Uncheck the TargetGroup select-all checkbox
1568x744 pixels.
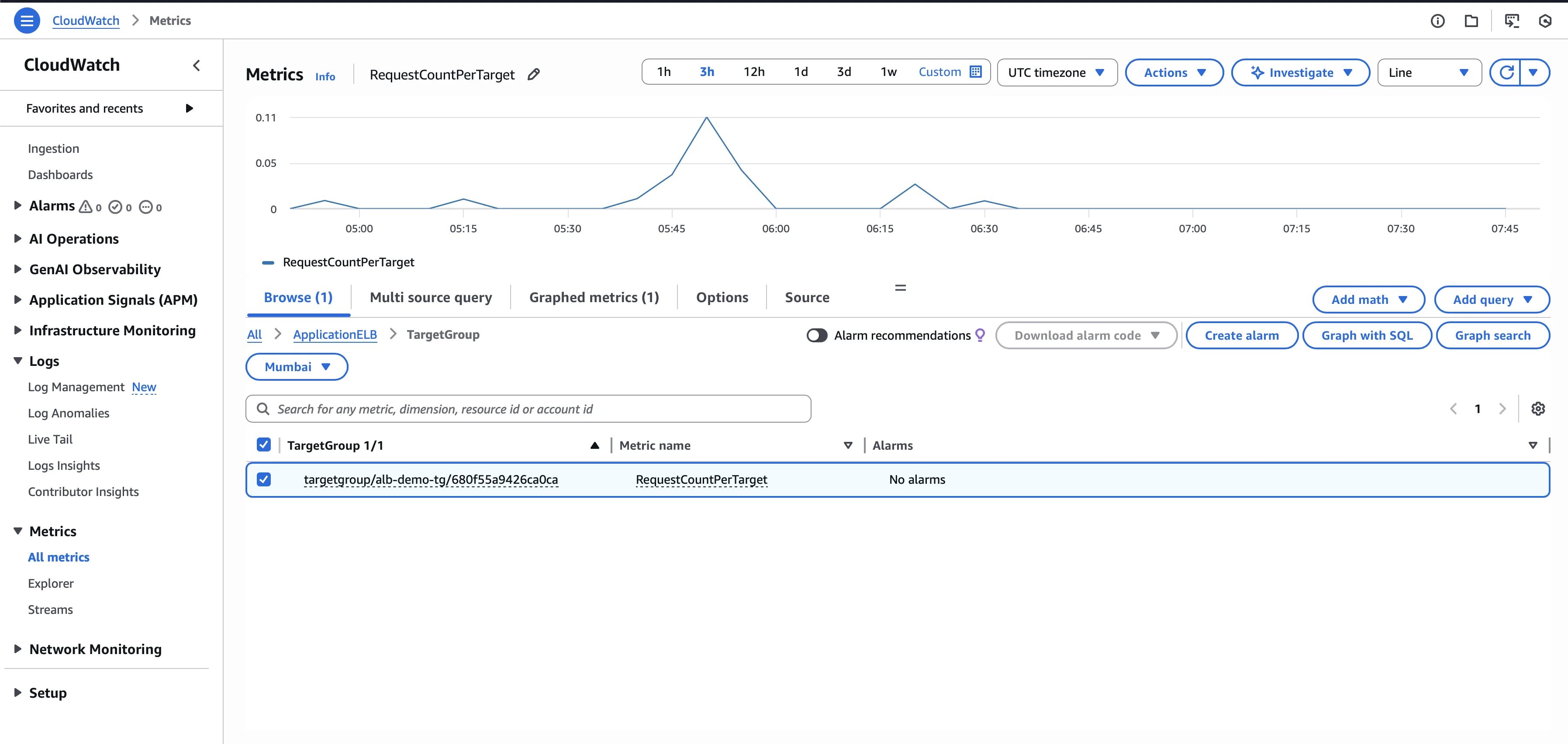pos(263,444)
